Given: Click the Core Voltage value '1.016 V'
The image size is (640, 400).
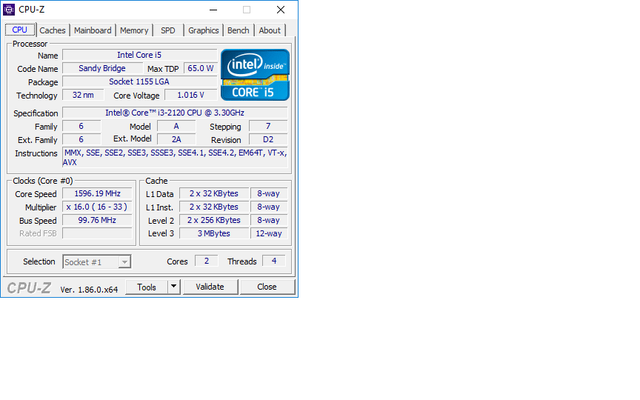Looking at the screenshot, I should 191,95.
